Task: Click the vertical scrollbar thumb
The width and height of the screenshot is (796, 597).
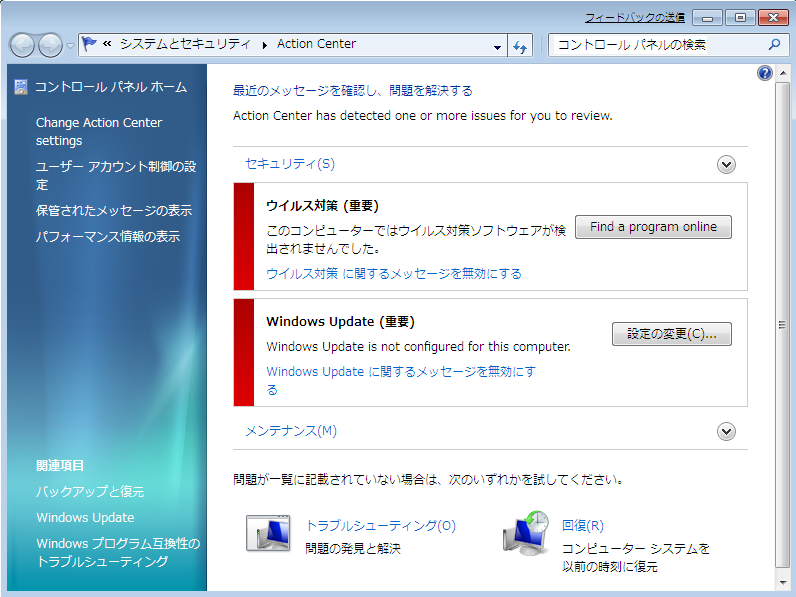Action: (x=782, y=325)
